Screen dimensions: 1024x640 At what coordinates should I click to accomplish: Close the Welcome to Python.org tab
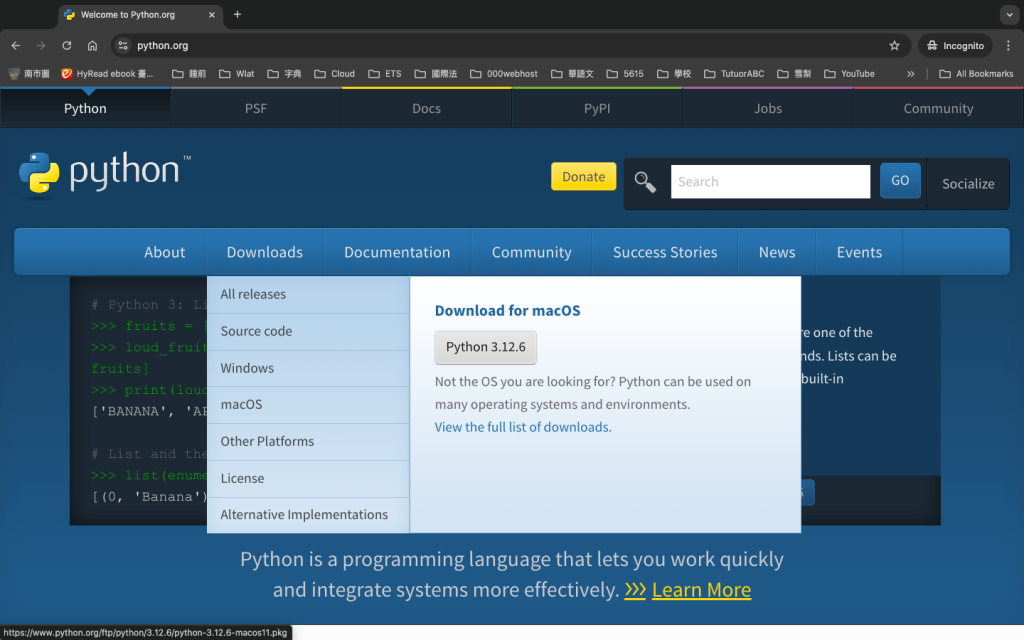click(212, 14)
